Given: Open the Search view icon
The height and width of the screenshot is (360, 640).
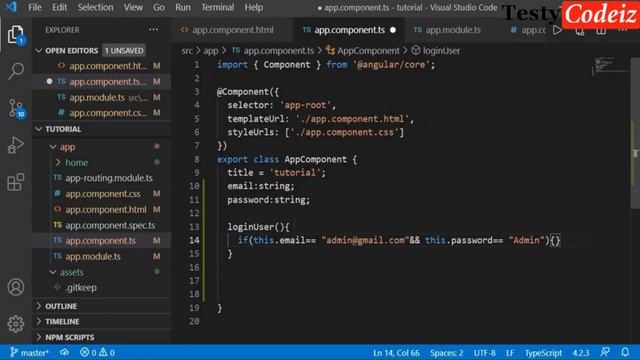Looking at the screenshot, I should click(x=16, y=71).
